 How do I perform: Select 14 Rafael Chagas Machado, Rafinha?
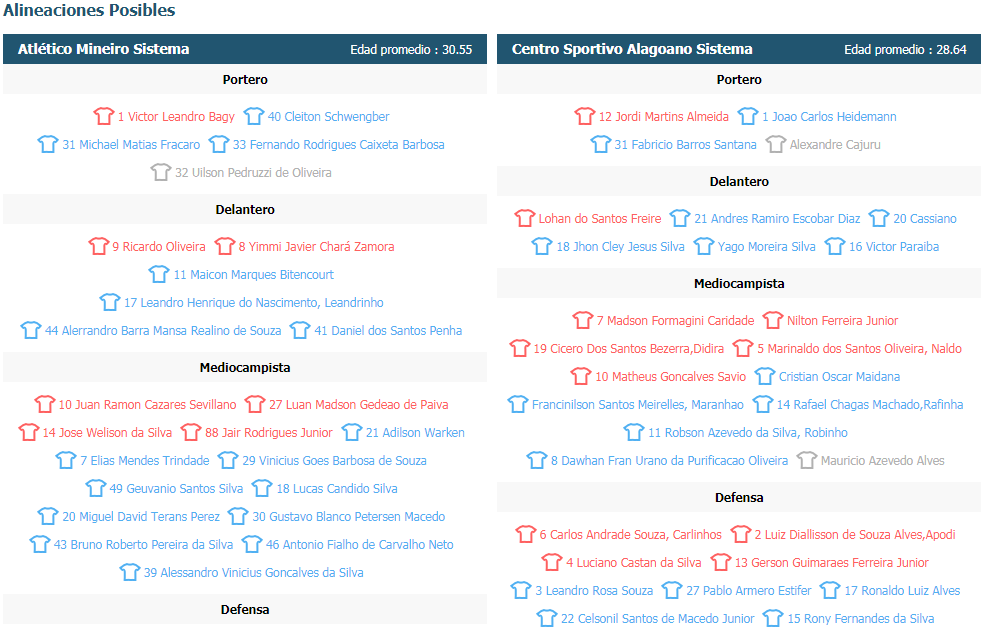click(x=870, y=405)
